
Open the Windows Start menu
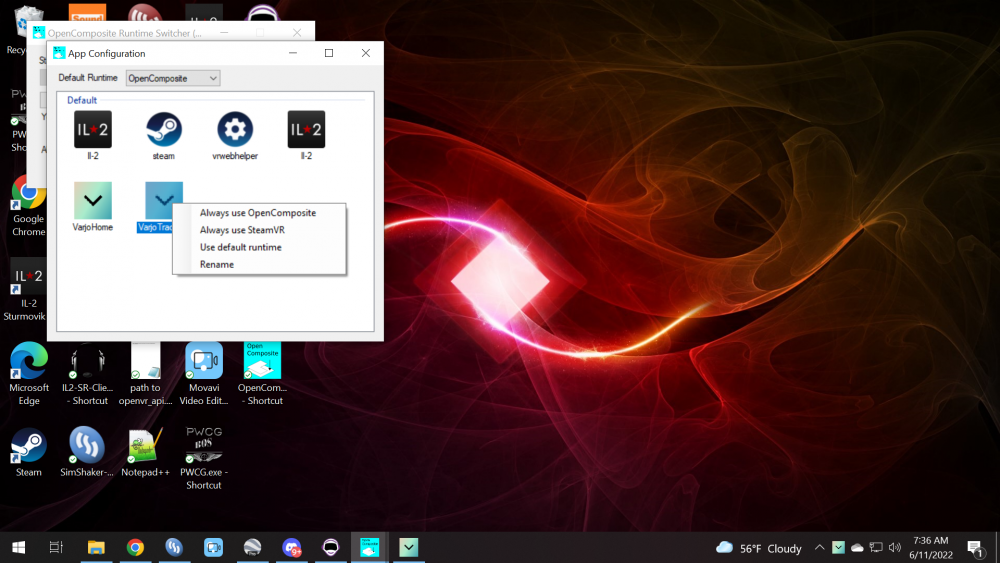click(18, 547)
